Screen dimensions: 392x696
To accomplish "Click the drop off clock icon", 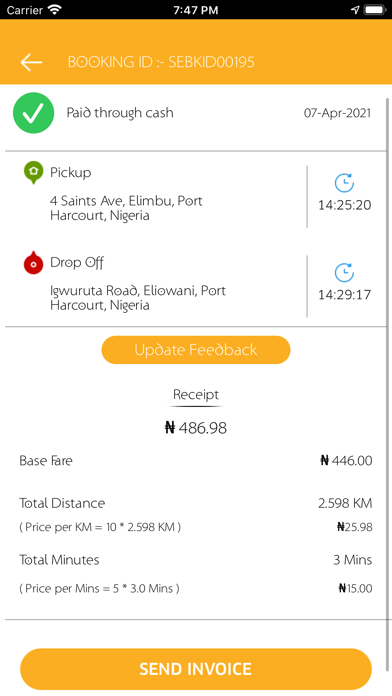I will click(x=344, y=273).
